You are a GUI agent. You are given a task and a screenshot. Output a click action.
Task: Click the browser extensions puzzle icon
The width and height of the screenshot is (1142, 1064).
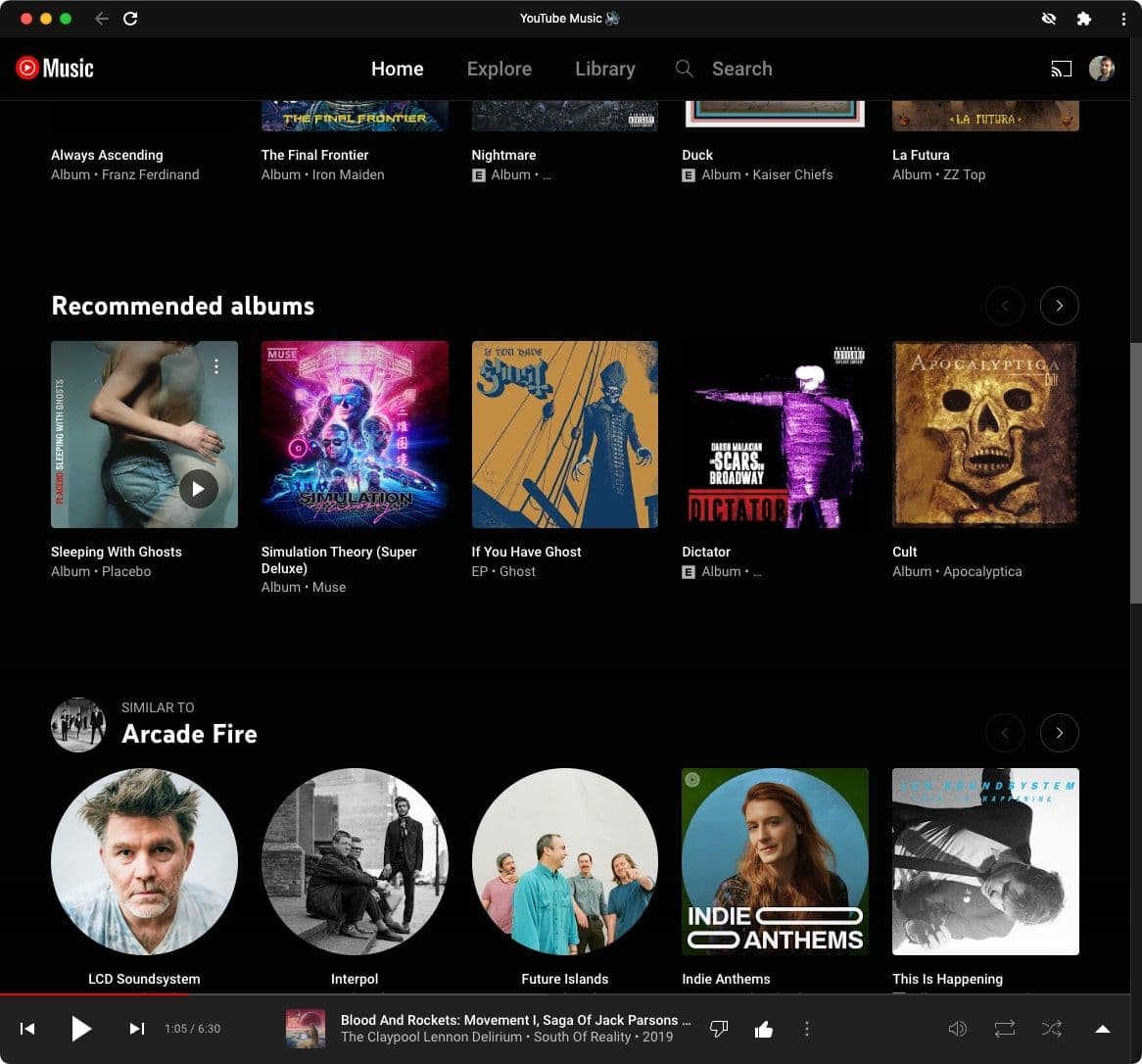tap(1083, 18)
